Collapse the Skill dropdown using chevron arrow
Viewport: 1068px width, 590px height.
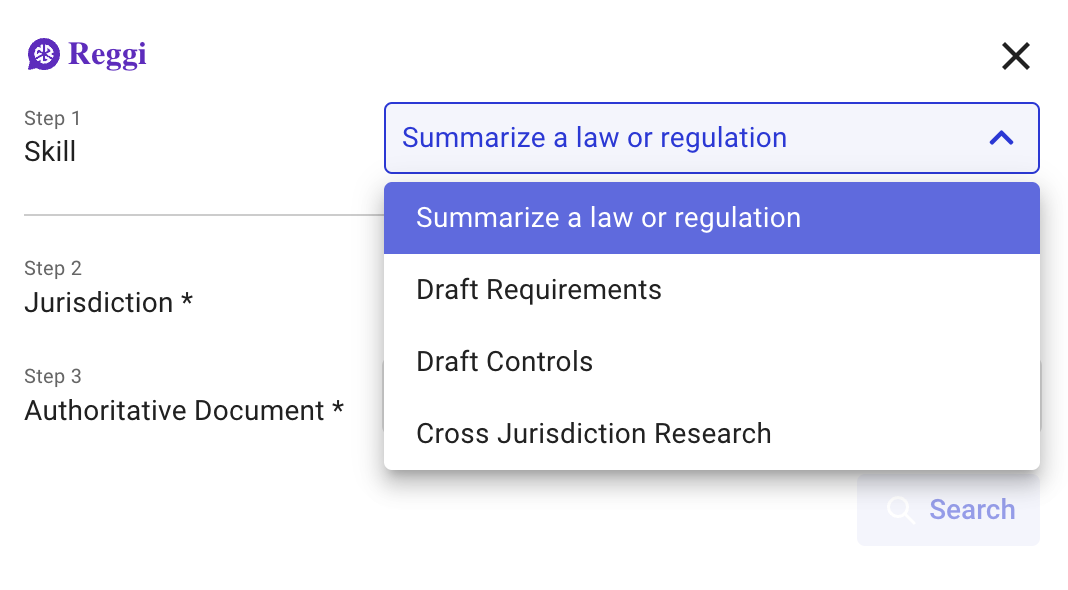[x=1001, y=138]
